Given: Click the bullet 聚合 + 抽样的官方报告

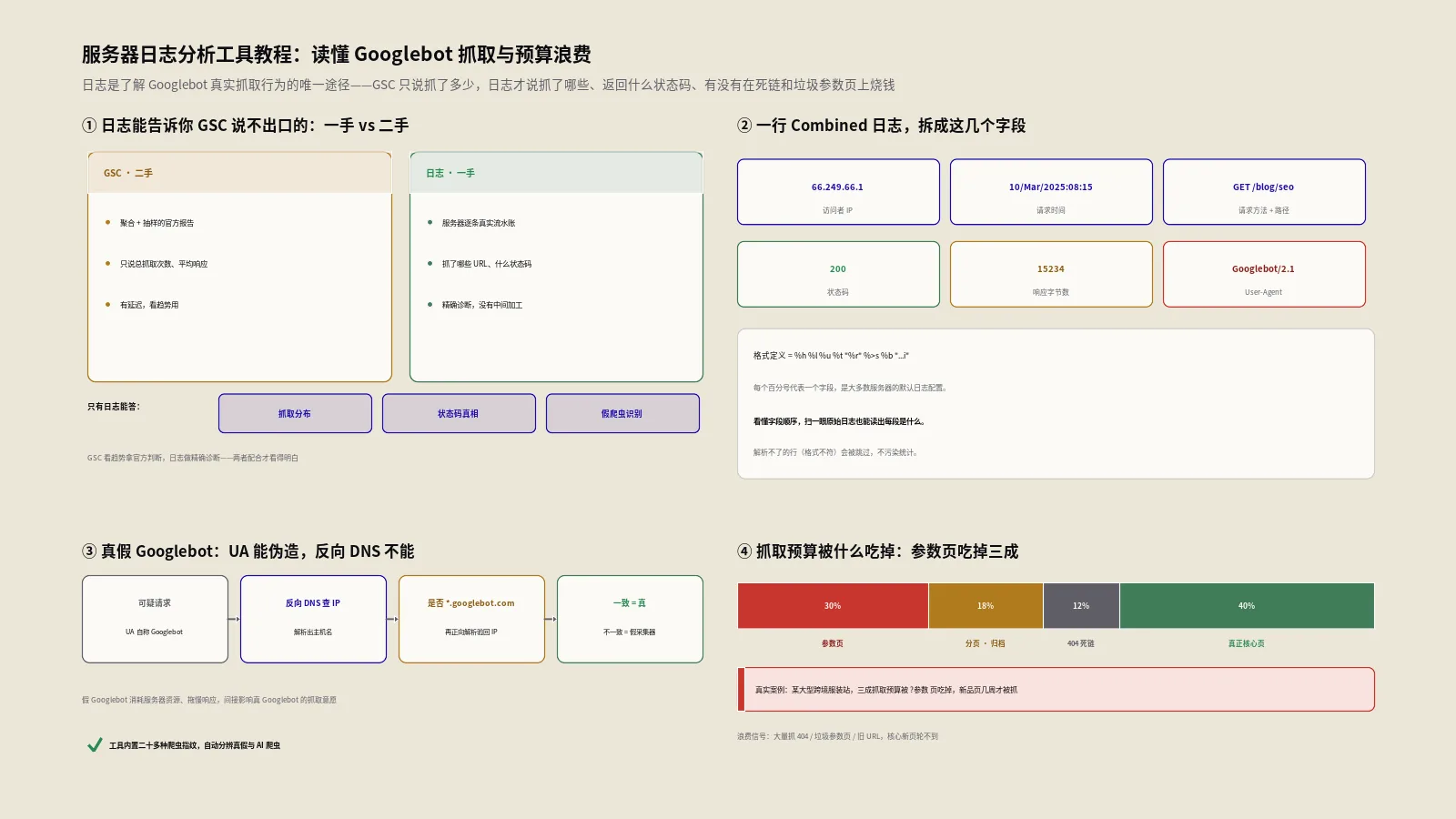Looking at the screenshot, I should 157,223.
